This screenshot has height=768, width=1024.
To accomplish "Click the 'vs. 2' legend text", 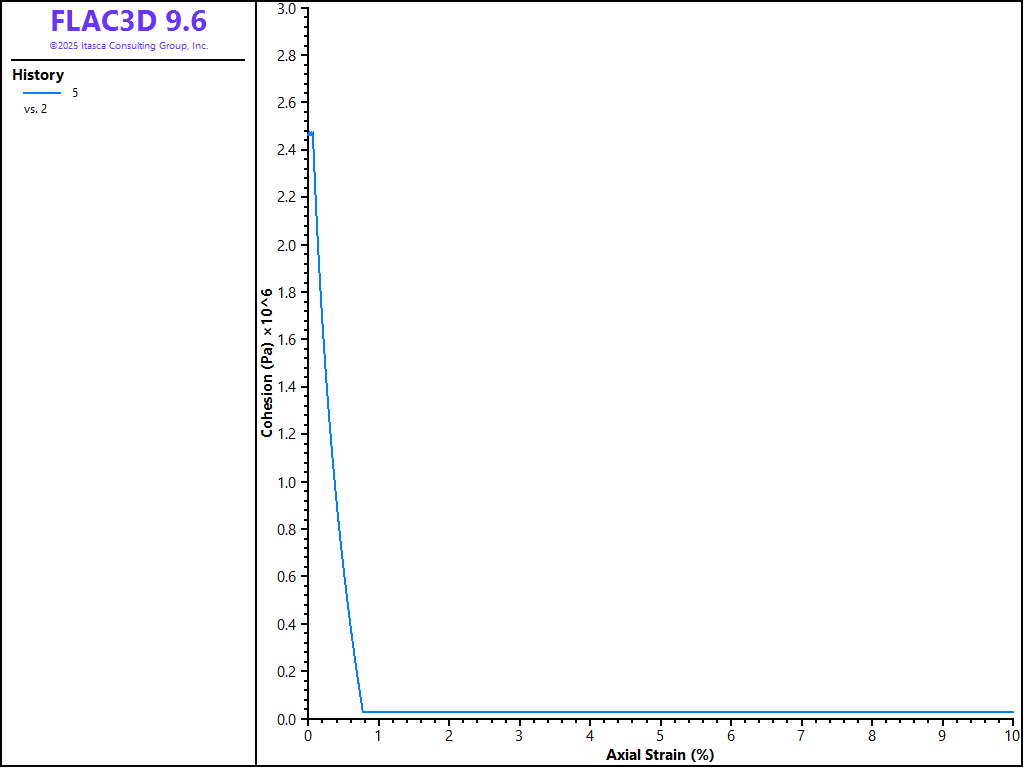I will click(35, 109).
